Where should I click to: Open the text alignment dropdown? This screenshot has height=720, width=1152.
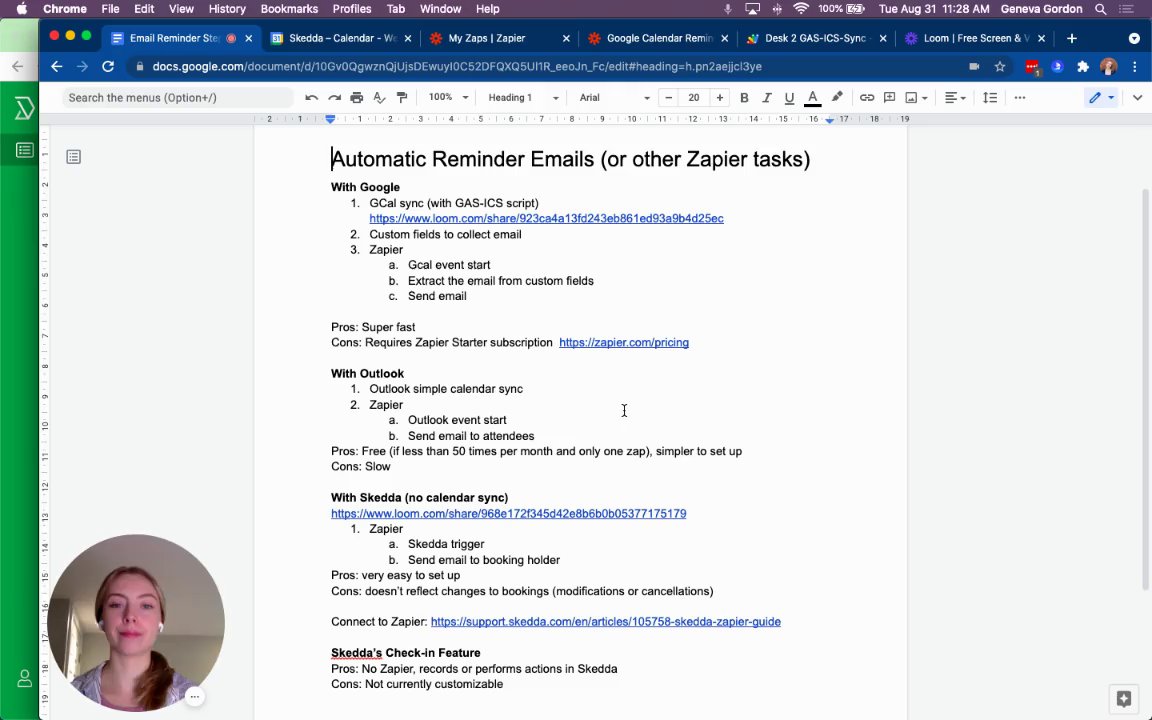pos(954,98)
